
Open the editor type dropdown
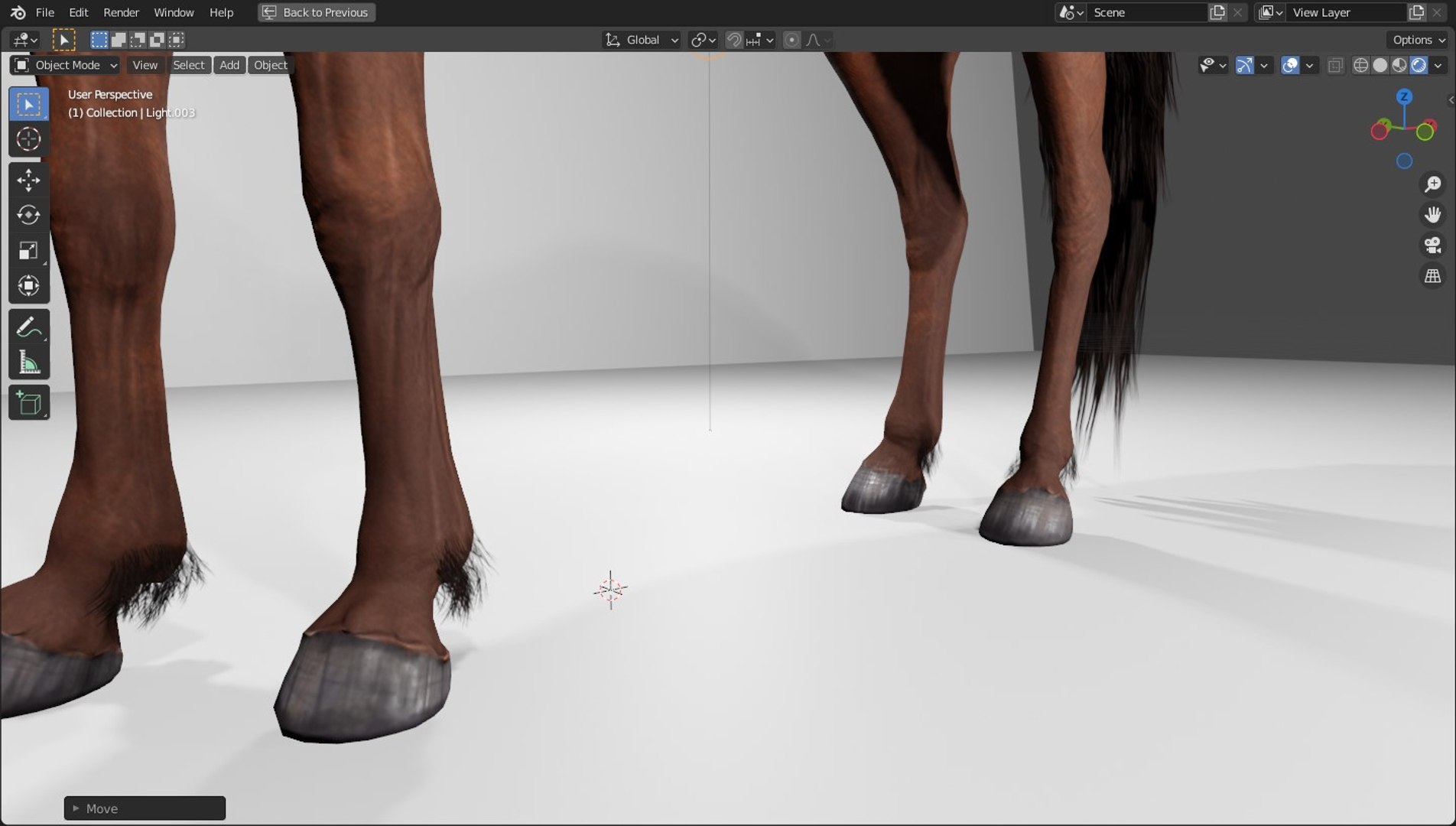pyautogui.click(x=24, y=40)
